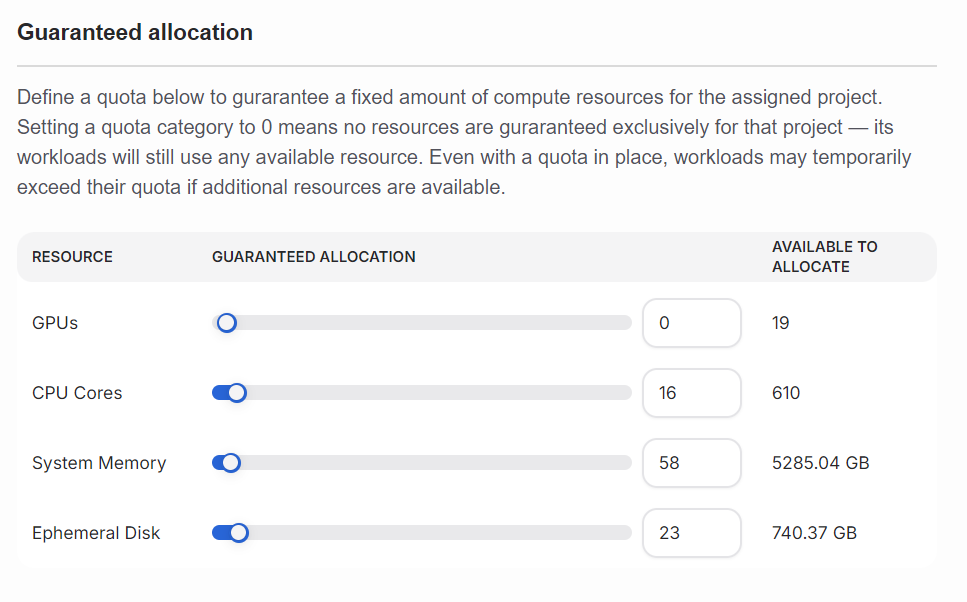Screen dimensions: 967x602
Task: Click the System Memory row label
Action: point(99,463)
